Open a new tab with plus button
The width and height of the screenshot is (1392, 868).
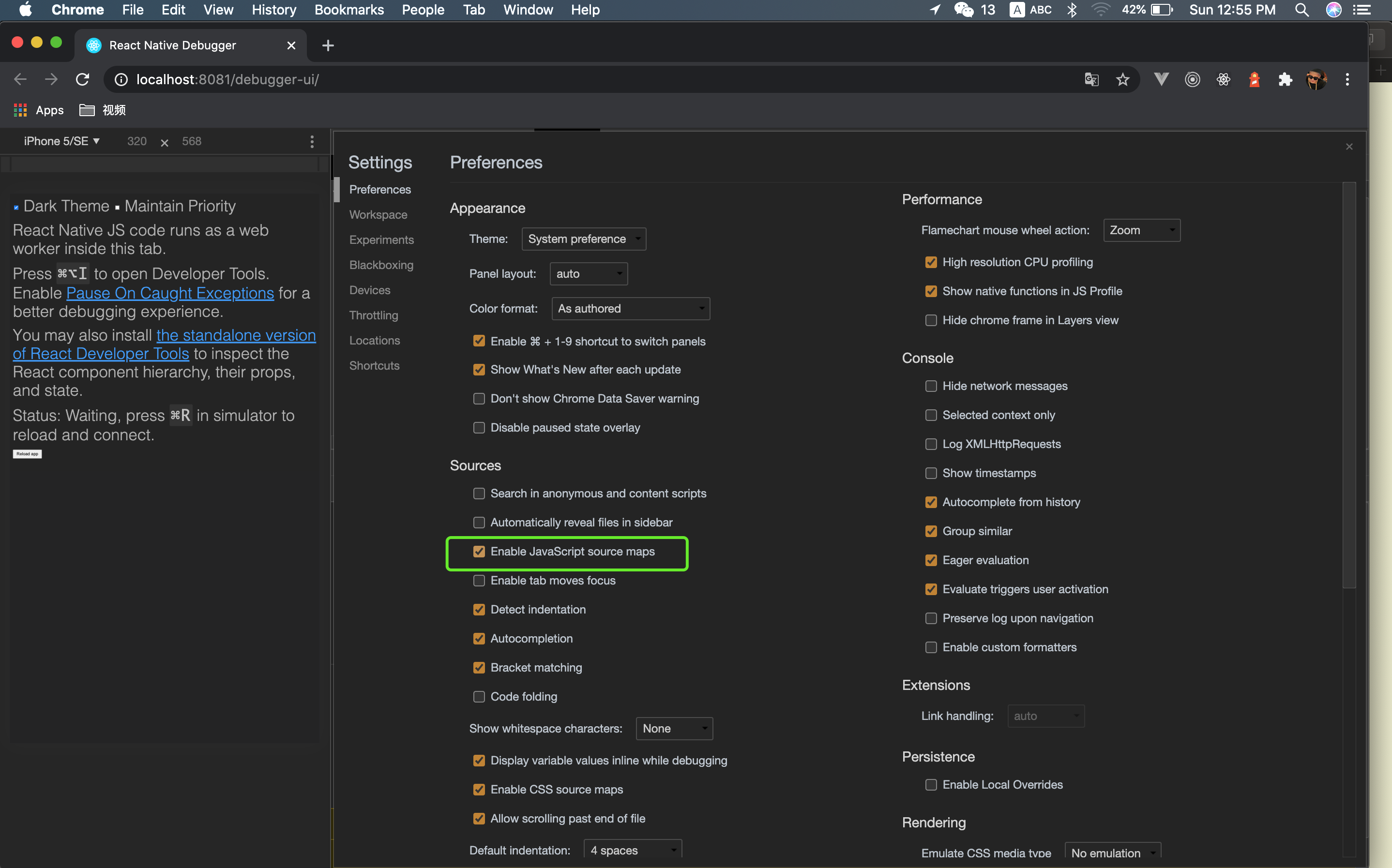(x=328, y=45)
